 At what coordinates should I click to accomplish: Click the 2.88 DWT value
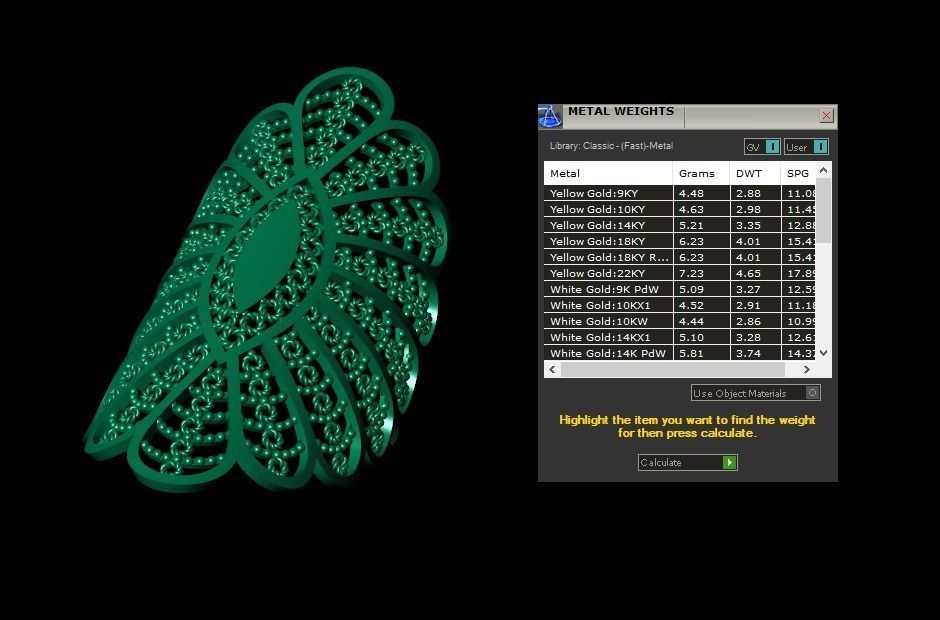[748, 193]
